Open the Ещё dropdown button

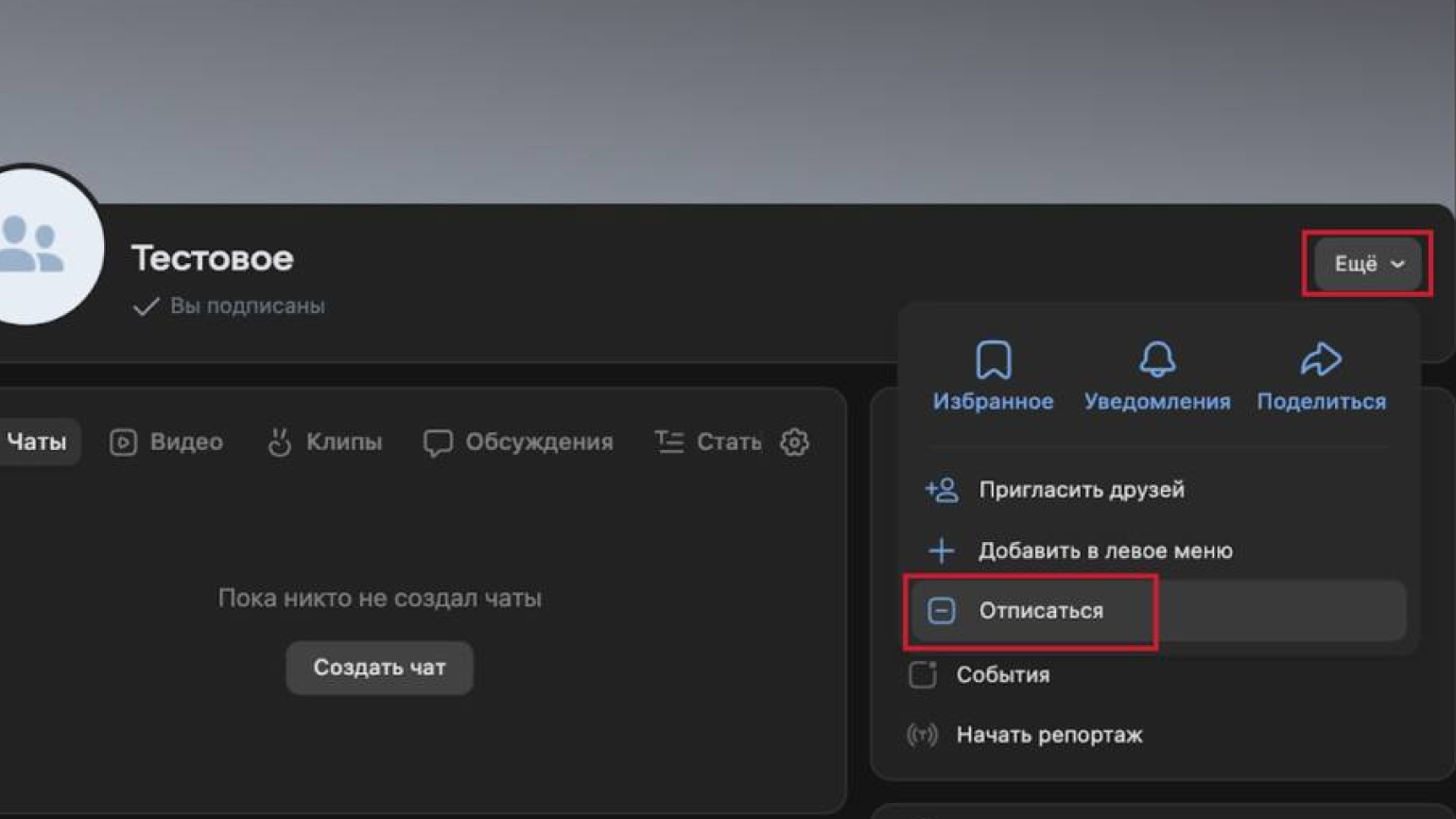(1368, 264)
